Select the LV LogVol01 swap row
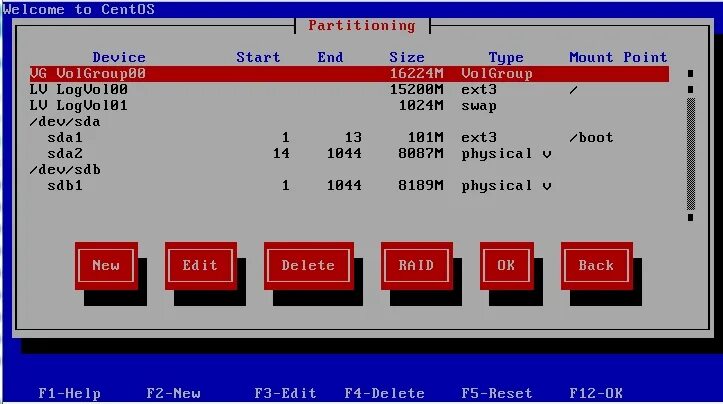 pos(349,106)
